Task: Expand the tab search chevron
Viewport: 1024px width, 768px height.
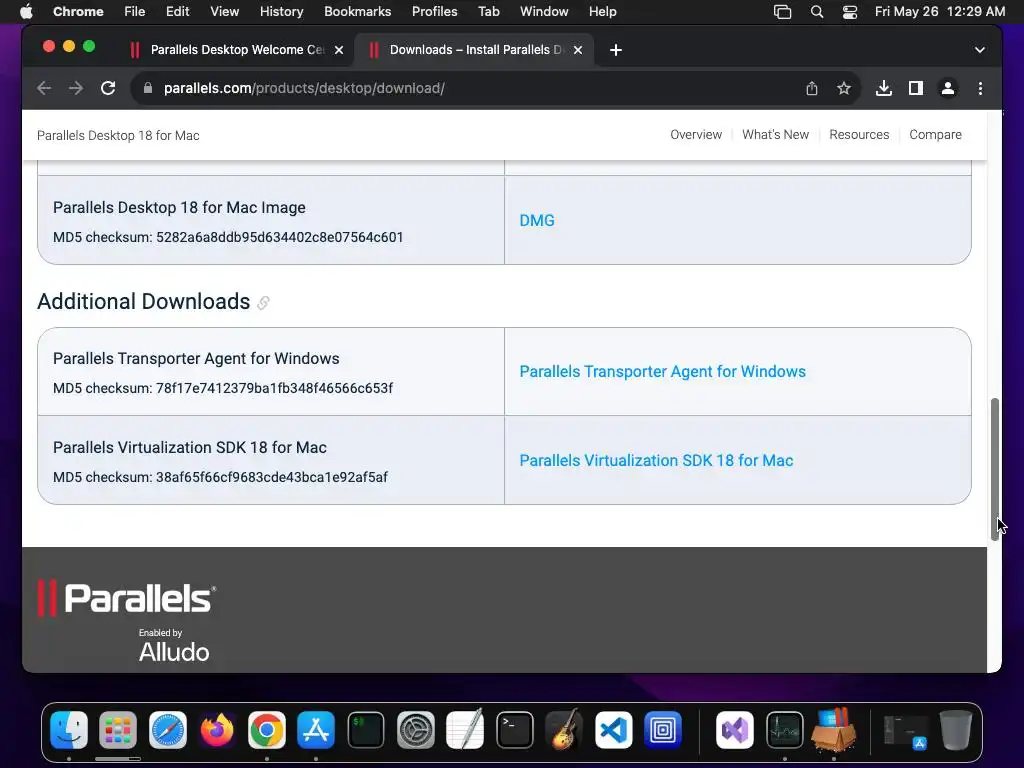Action: (x=980, y=50)
